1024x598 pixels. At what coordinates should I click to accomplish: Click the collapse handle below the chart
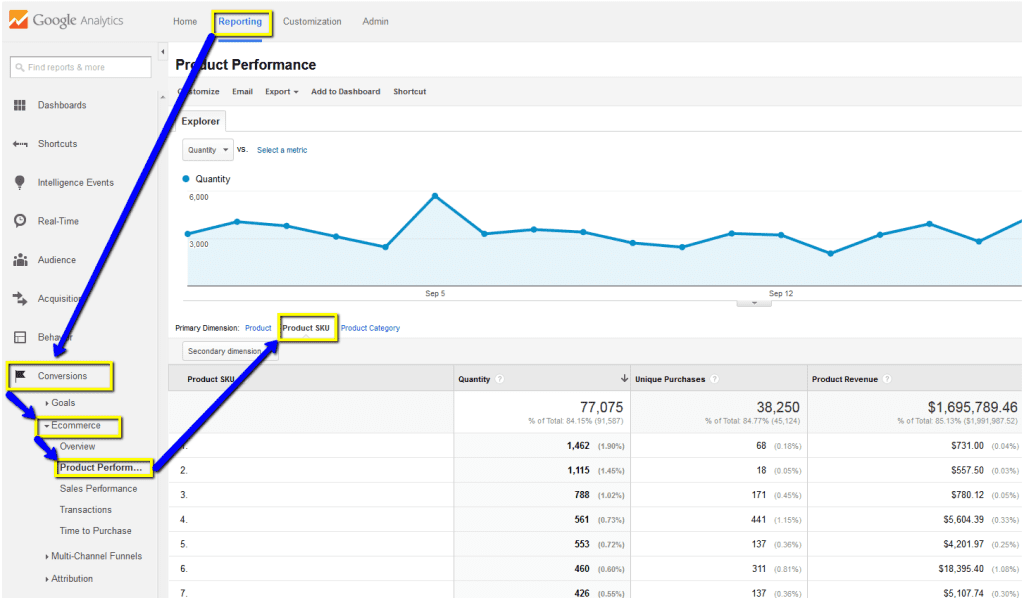coord(754,303)
